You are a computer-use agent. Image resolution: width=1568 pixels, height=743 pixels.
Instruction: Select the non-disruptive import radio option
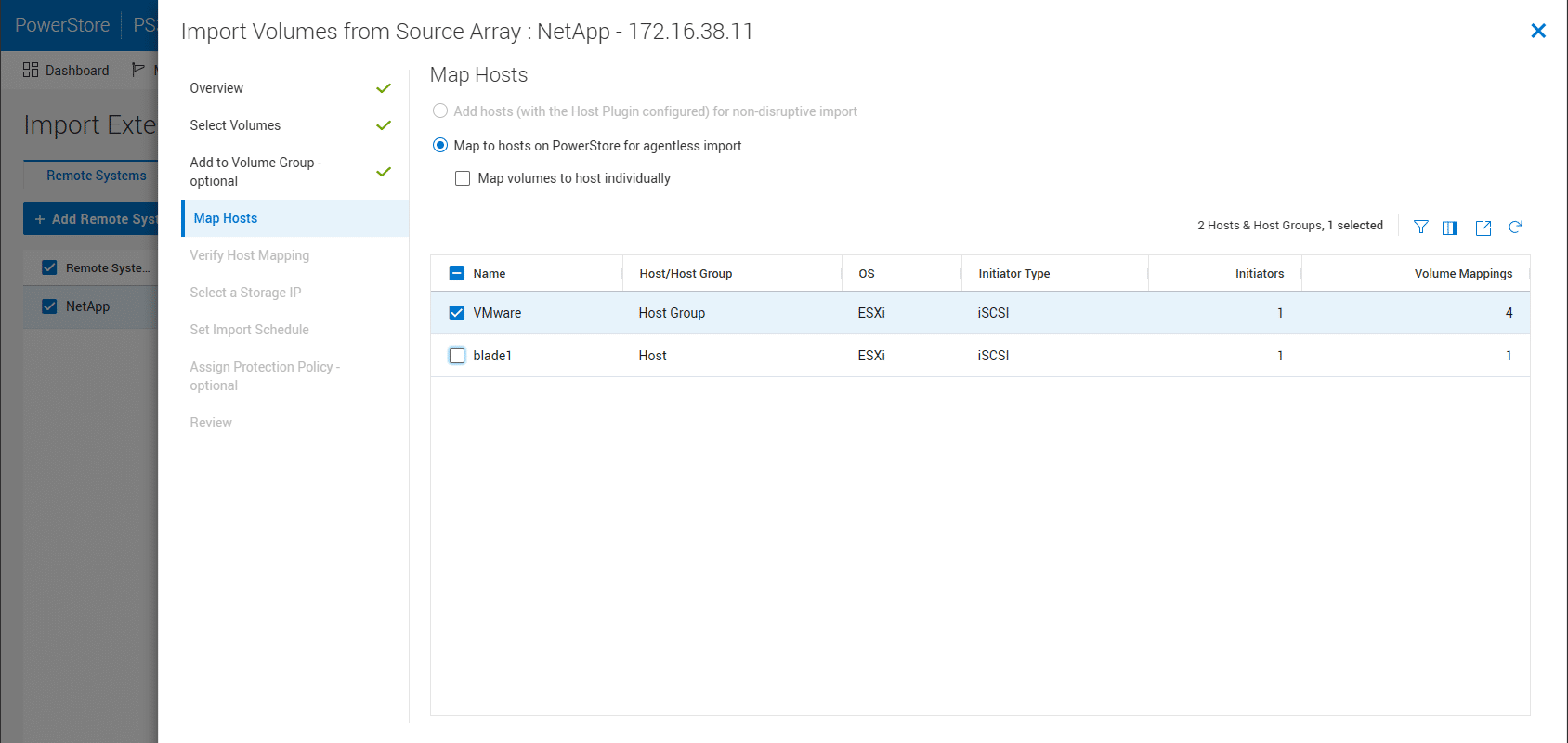(x=440, y=111)
